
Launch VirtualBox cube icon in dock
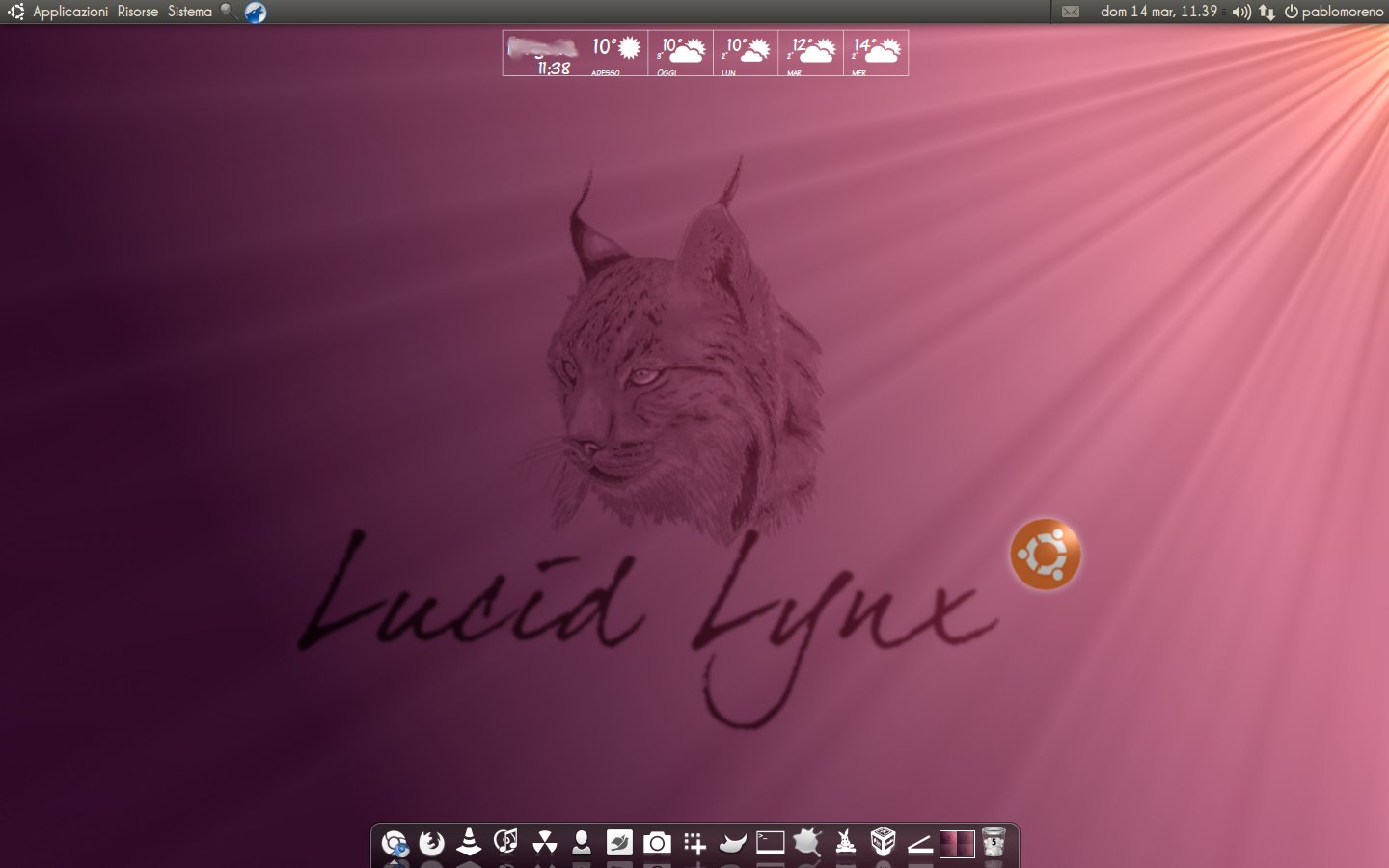click(883, 842)
